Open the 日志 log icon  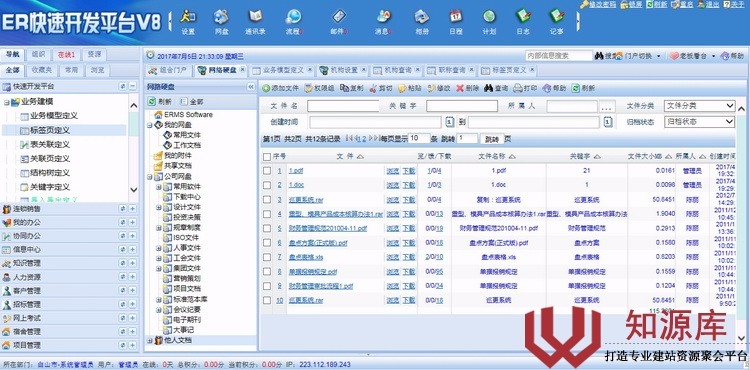(523, 21)
